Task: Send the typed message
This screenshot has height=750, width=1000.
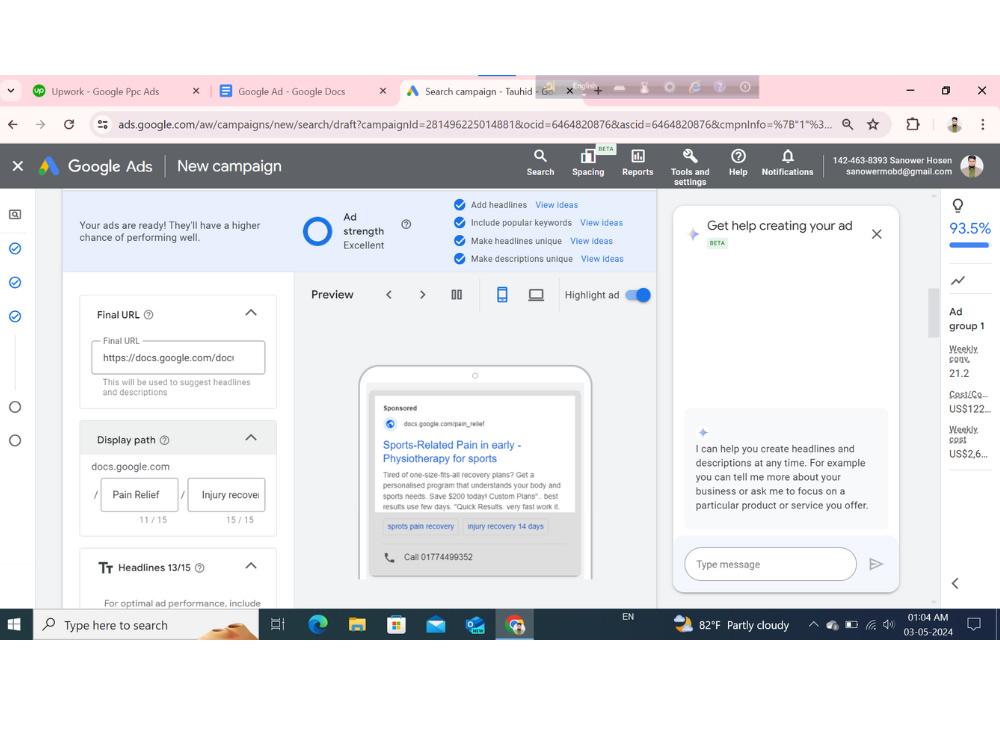Action: (x=876, y=564)
